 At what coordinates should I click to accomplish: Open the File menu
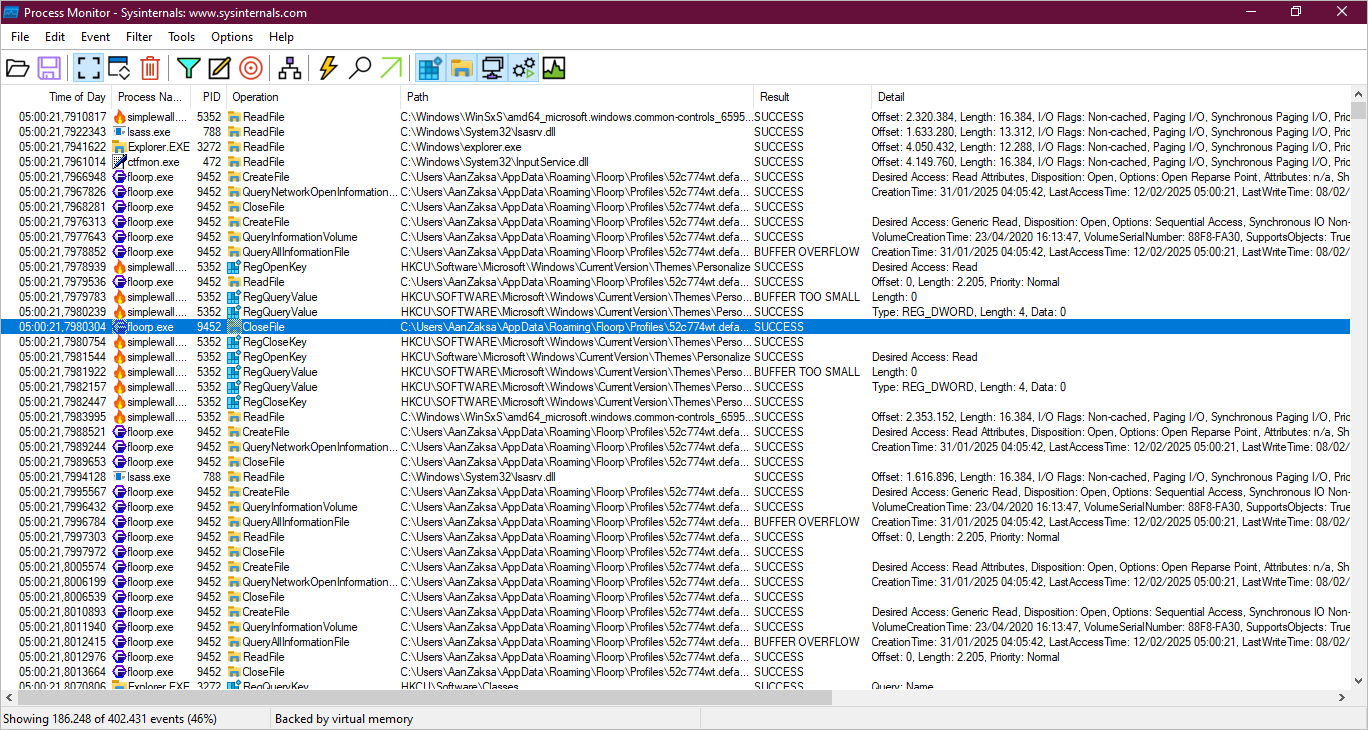20,37
